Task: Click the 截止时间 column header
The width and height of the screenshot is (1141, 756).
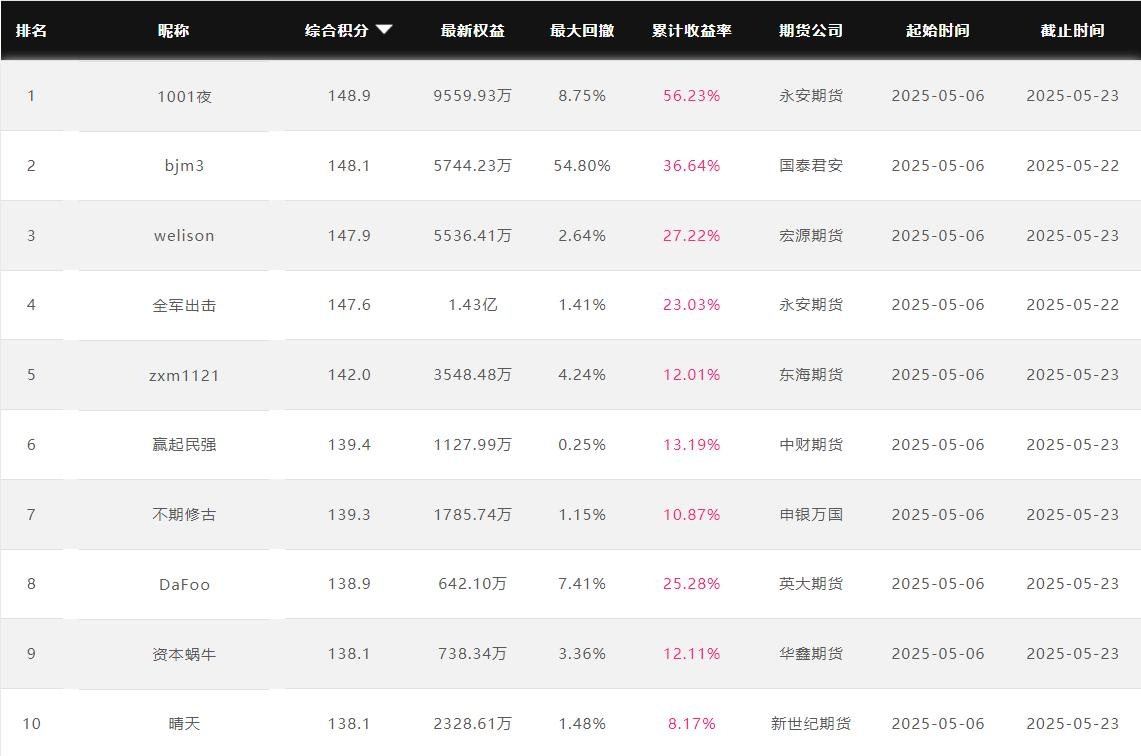Action: 1073,31
